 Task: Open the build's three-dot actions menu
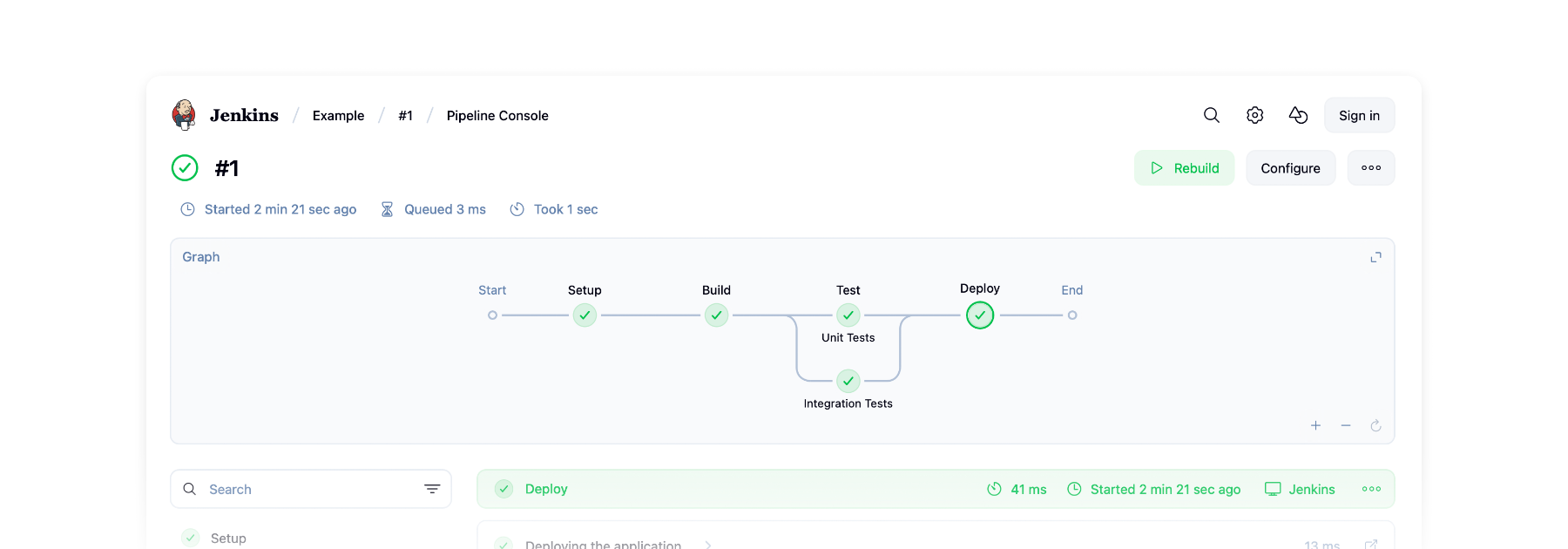pos(1370,167)
